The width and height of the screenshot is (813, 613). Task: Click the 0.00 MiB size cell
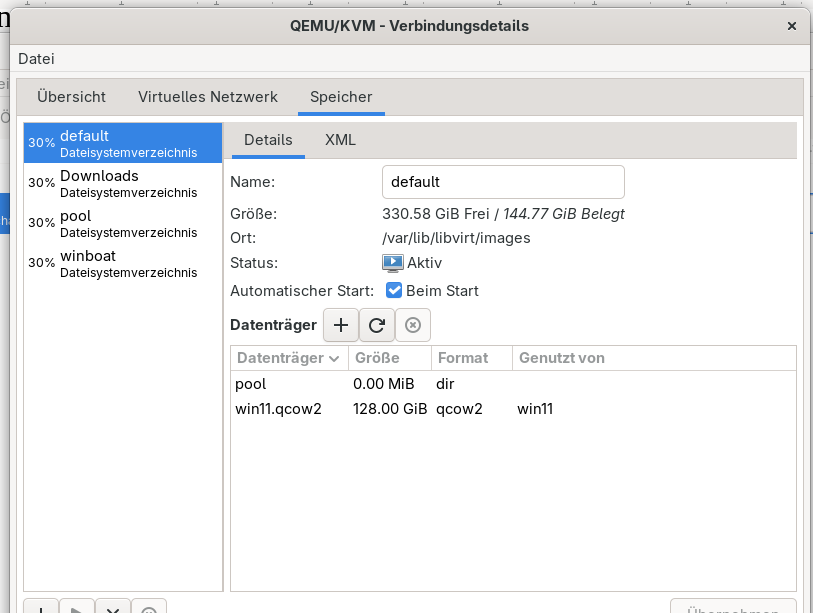coord(384,384)
